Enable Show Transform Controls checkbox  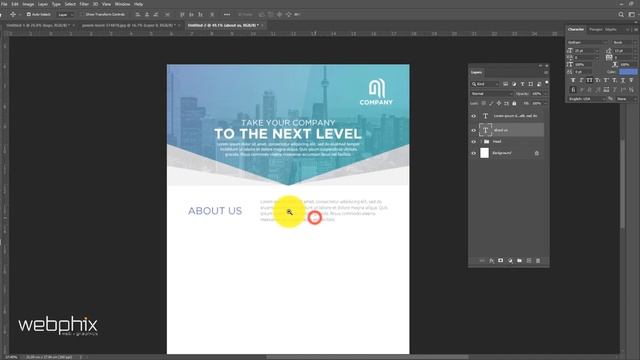coord(81,14)
